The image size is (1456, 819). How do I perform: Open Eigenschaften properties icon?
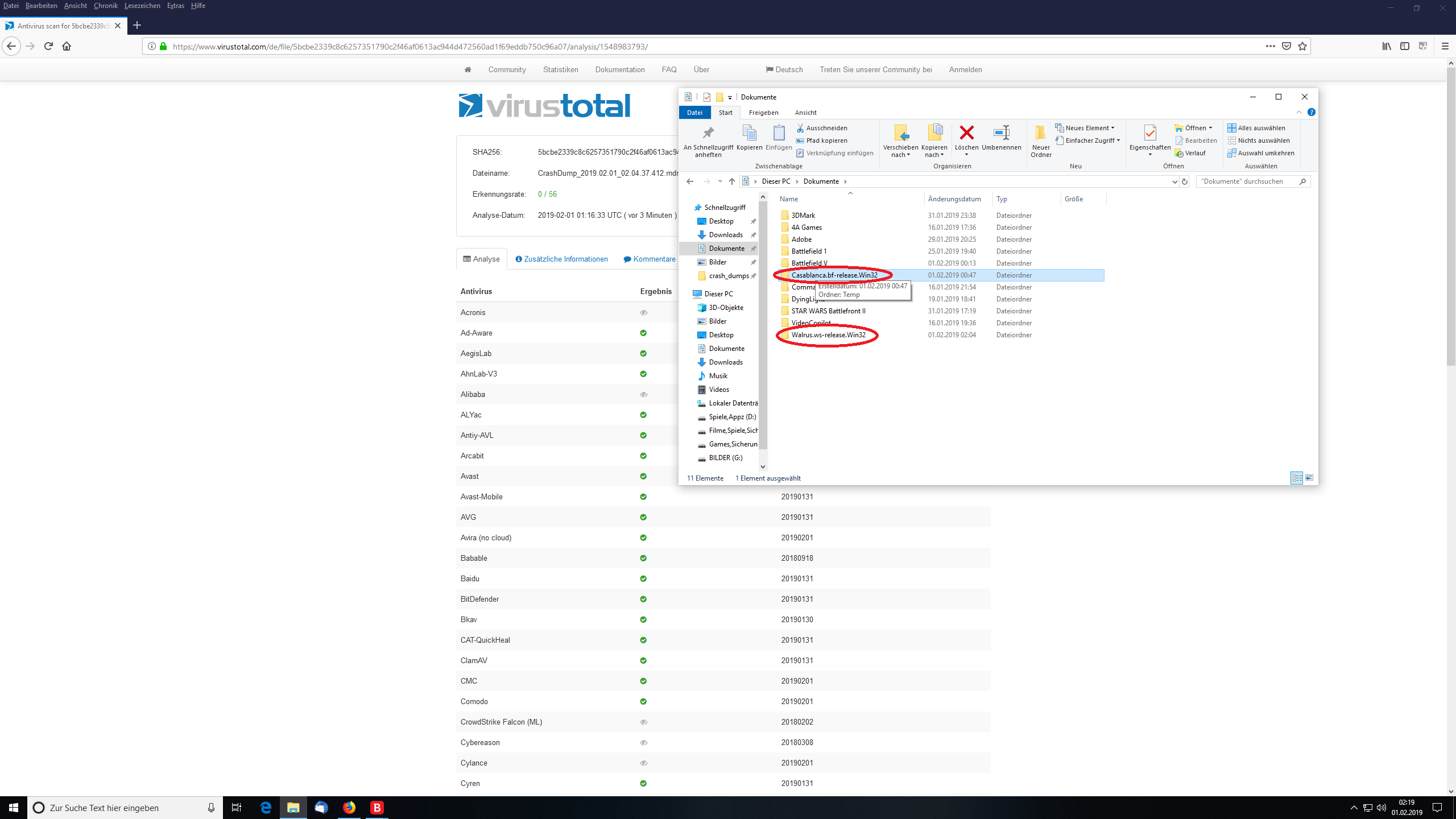click(x=1149, y=134)
